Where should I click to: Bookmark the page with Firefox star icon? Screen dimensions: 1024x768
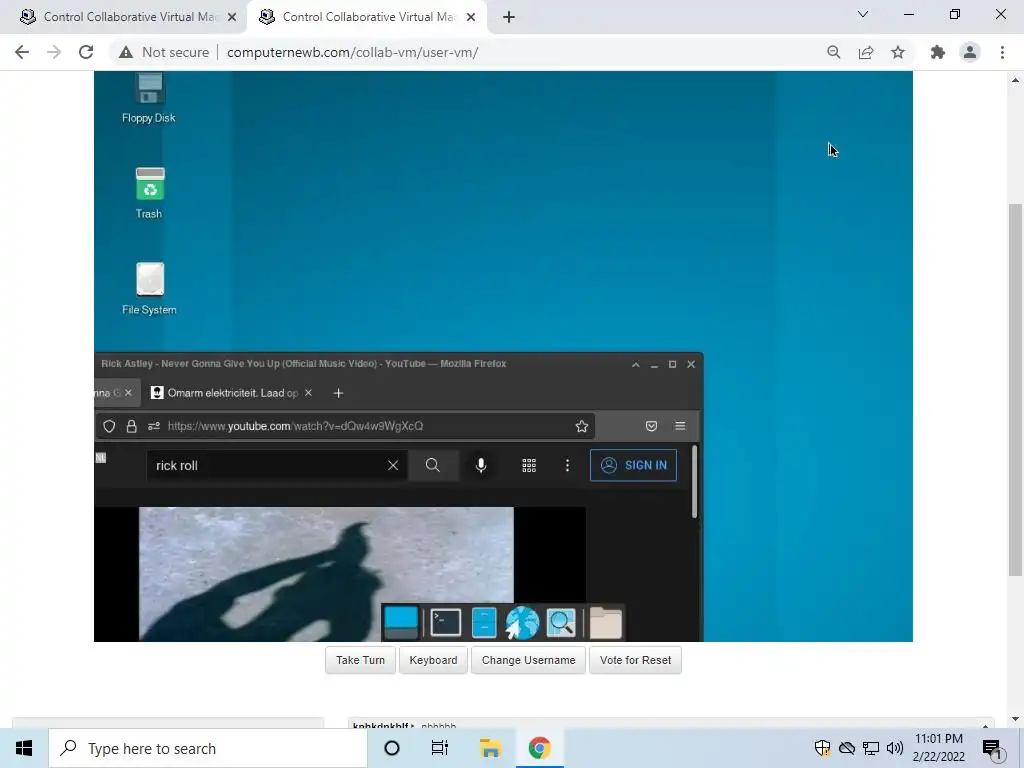581,426
